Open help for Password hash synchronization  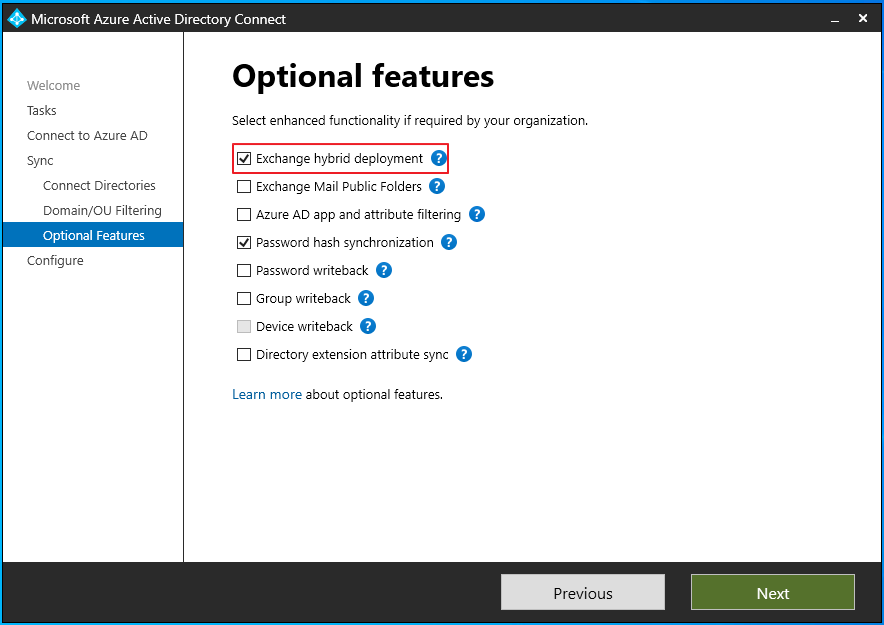tap(449, 242)
